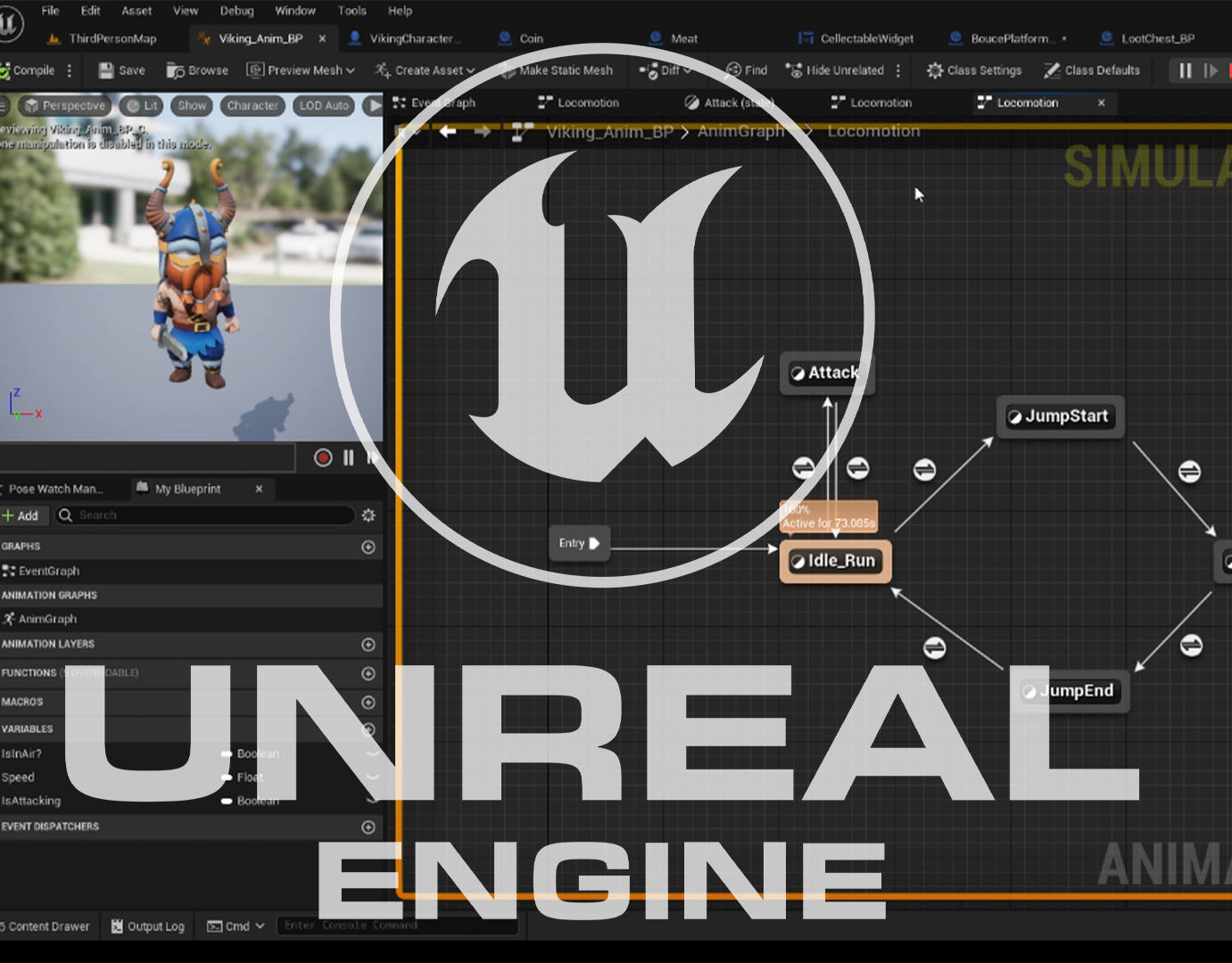Click the Entry node

(x=579, y=543)
